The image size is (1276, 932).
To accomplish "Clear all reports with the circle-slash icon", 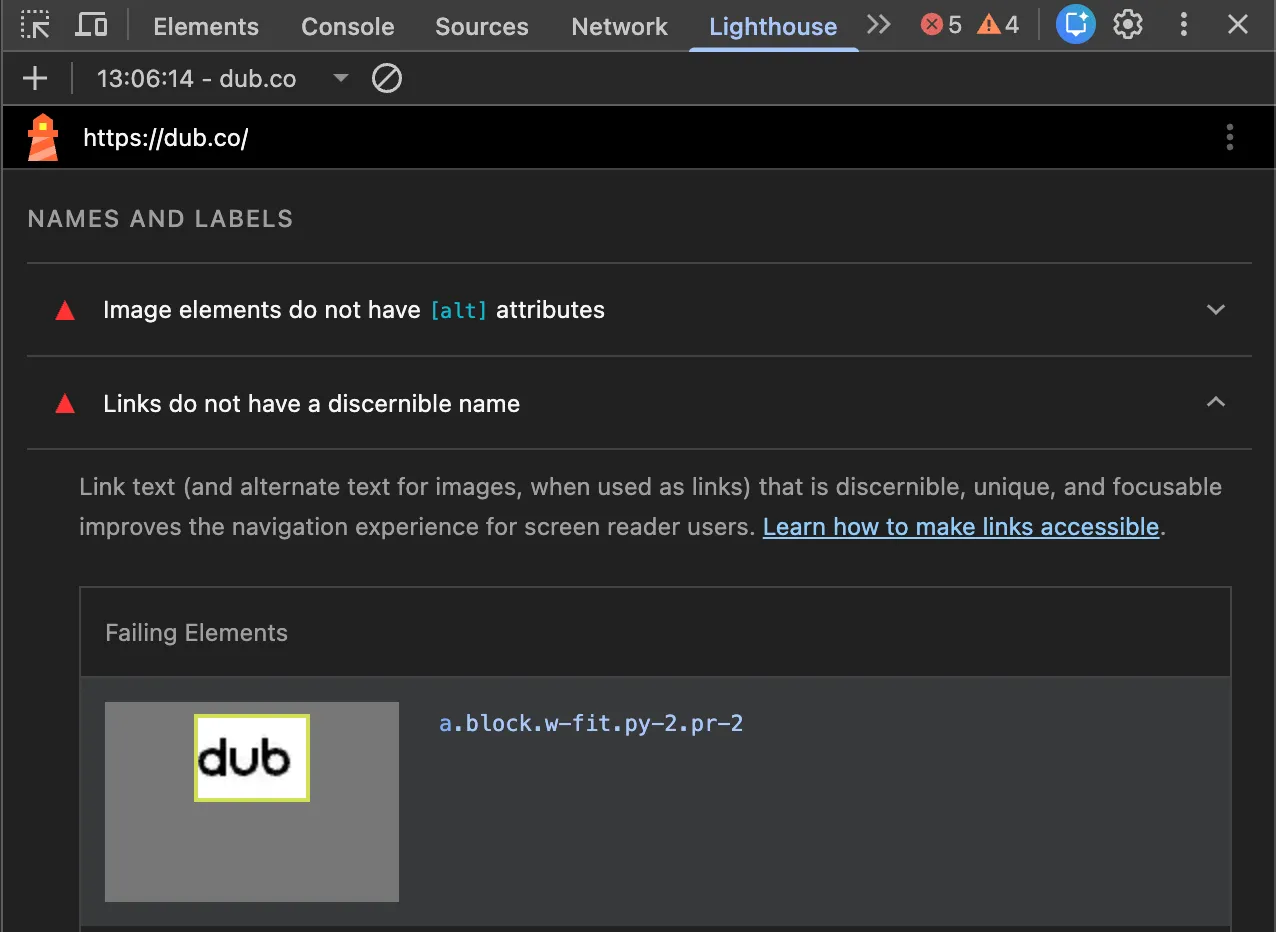I will point(387,78).
